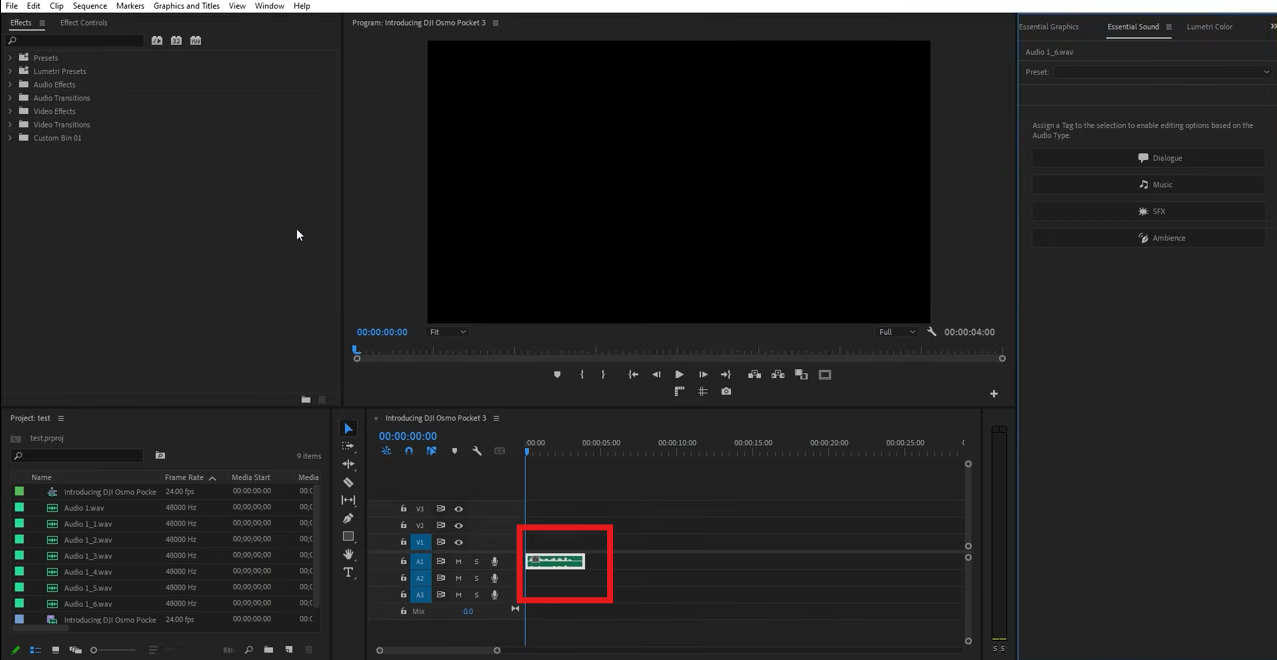This screenshot has height=660, width=1277.
Task: Click the Mark In button
Action: click(582, 375)
